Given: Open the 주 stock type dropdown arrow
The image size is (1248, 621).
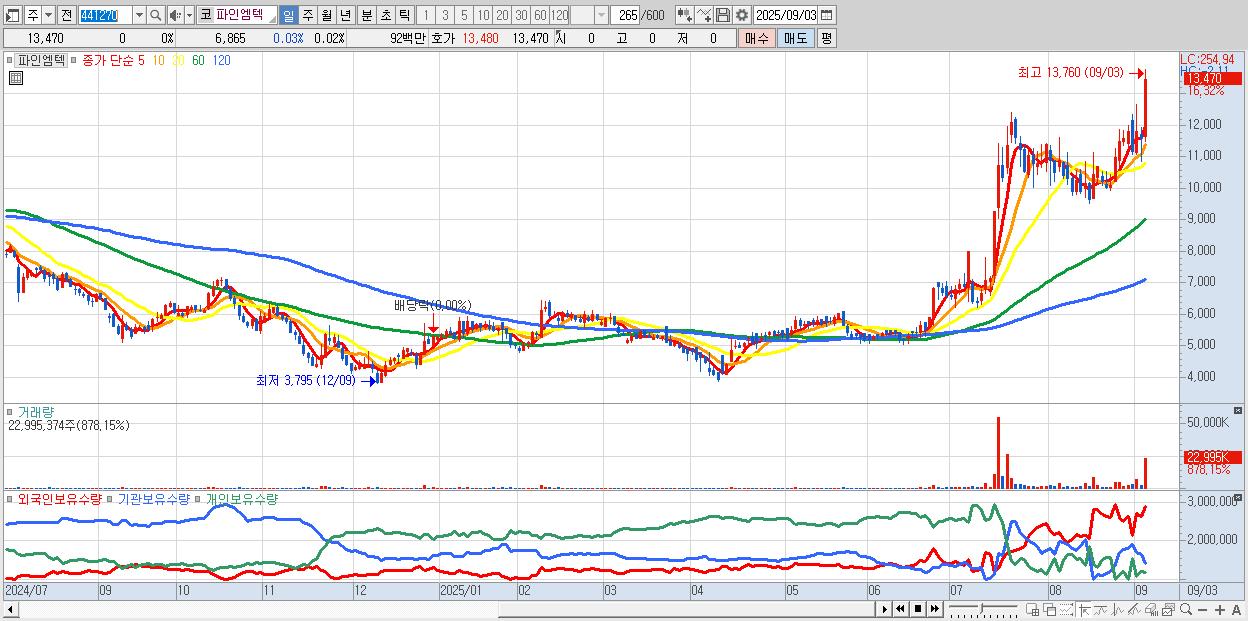Looking at the screenshot, I should coord(48,16).
